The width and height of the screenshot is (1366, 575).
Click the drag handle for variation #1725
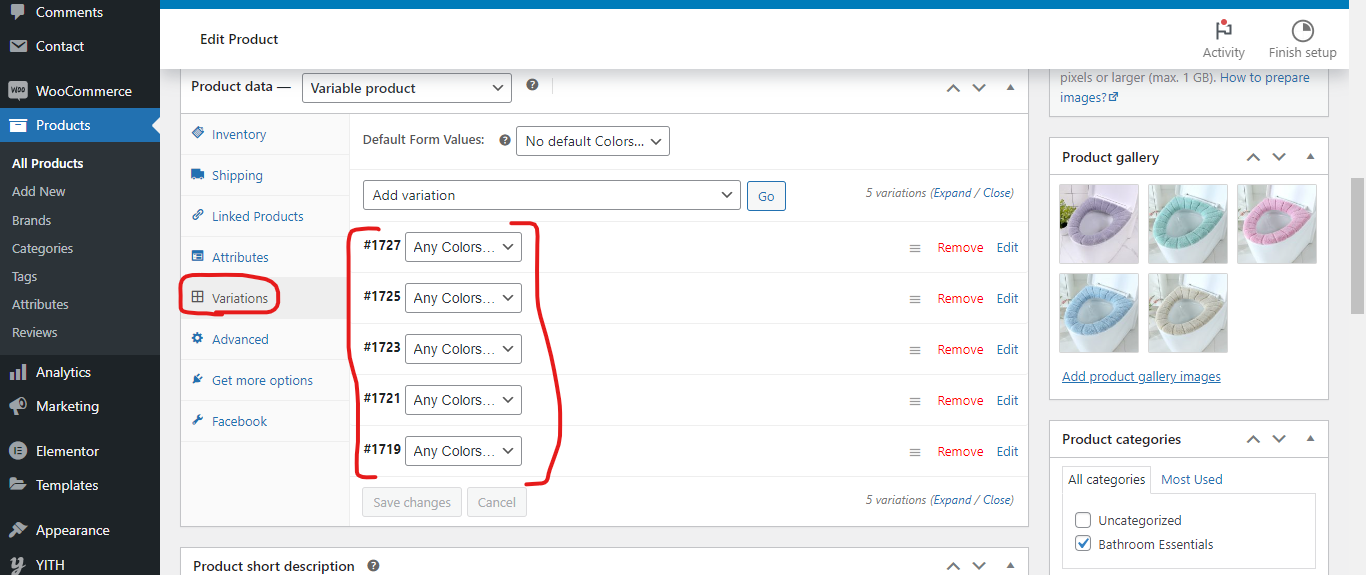pos(915,299)
